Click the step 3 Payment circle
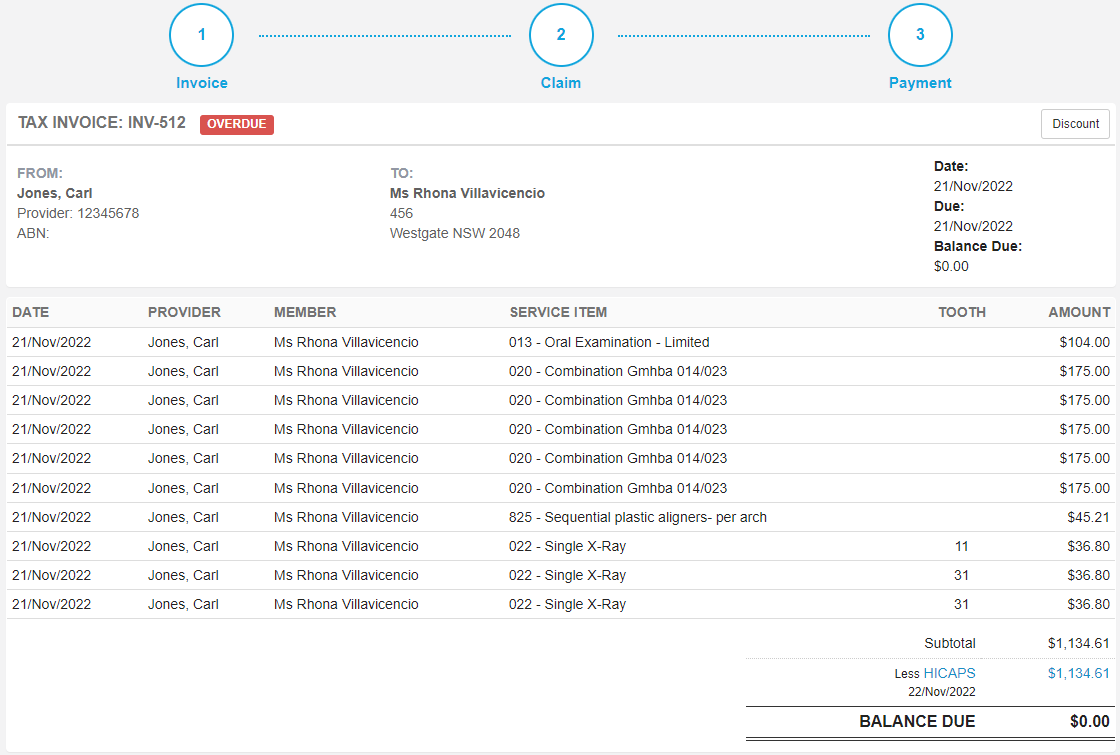Screen dimensions: 1120x755 [x=920, y=35]
